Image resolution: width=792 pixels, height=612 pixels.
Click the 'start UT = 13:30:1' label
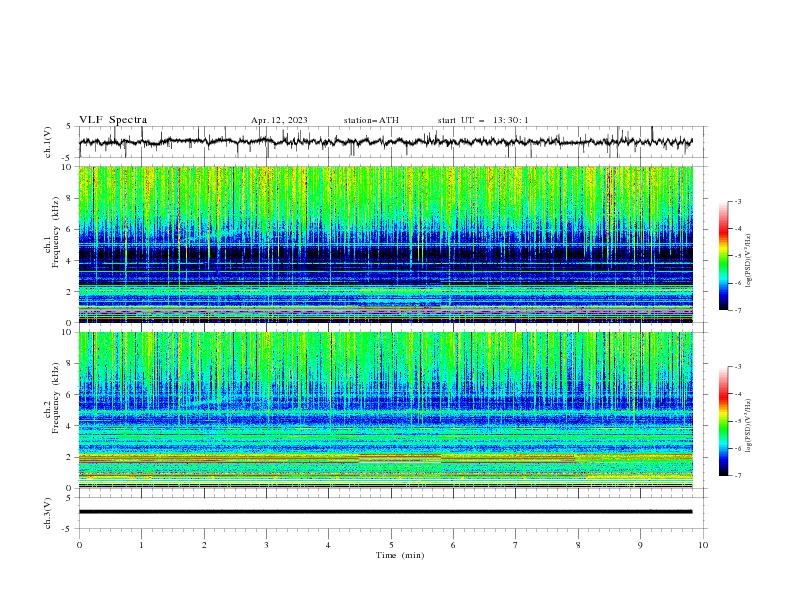[x=483, y=120]
